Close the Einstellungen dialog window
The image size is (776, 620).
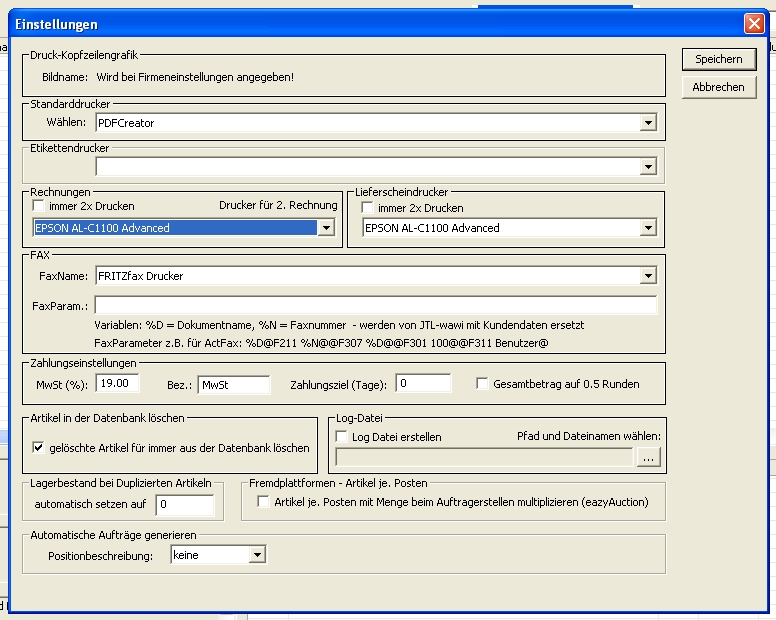click(753, 23)
